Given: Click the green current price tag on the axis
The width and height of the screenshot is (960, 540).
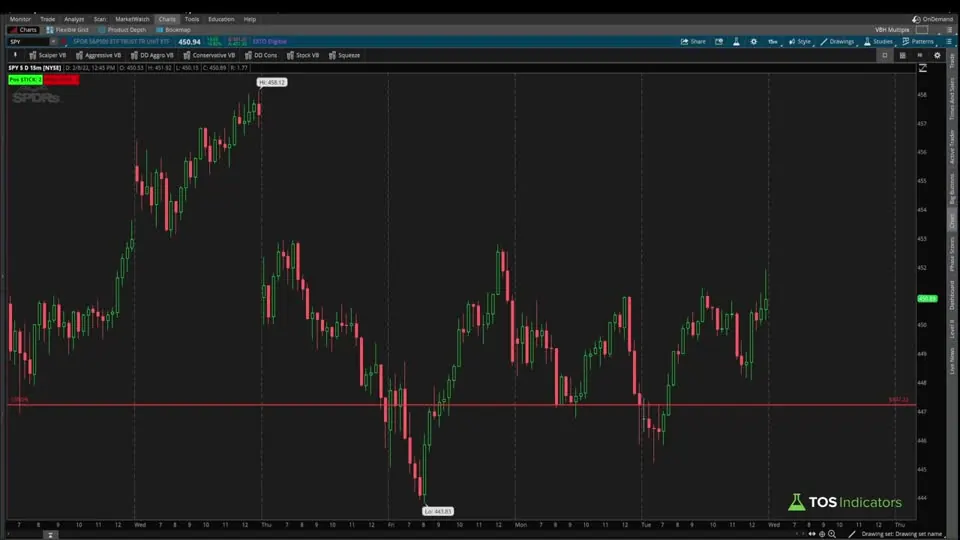Looking at the screenshot, I should tap(928, 299).
